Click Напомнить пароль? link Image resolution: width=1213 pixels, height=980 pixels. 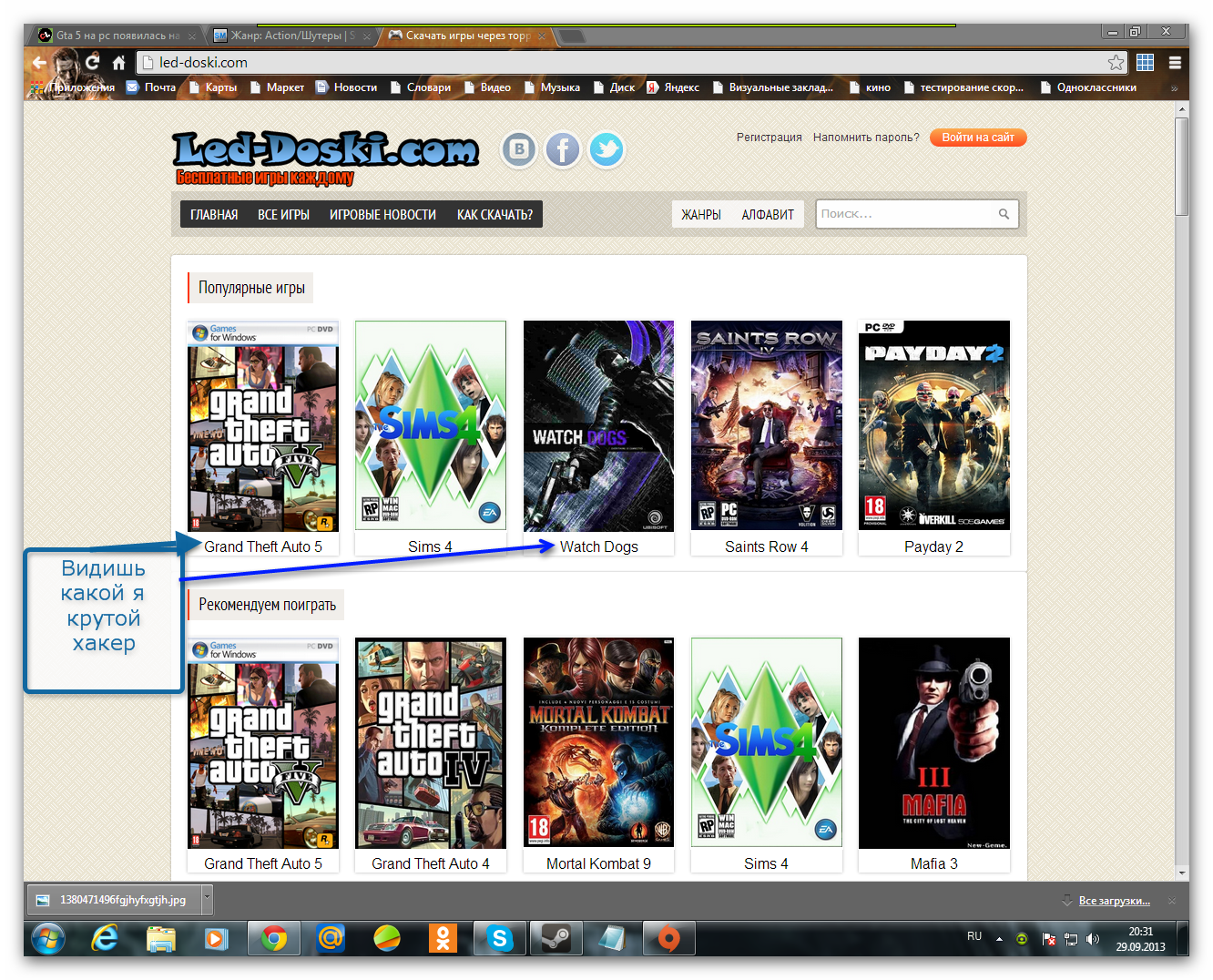(866, 138)
